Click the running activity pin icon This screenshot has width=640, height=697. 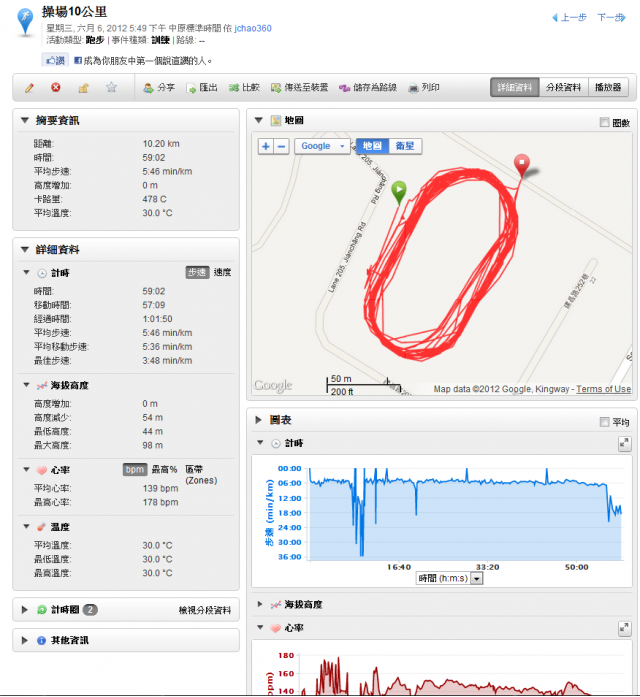25,21
